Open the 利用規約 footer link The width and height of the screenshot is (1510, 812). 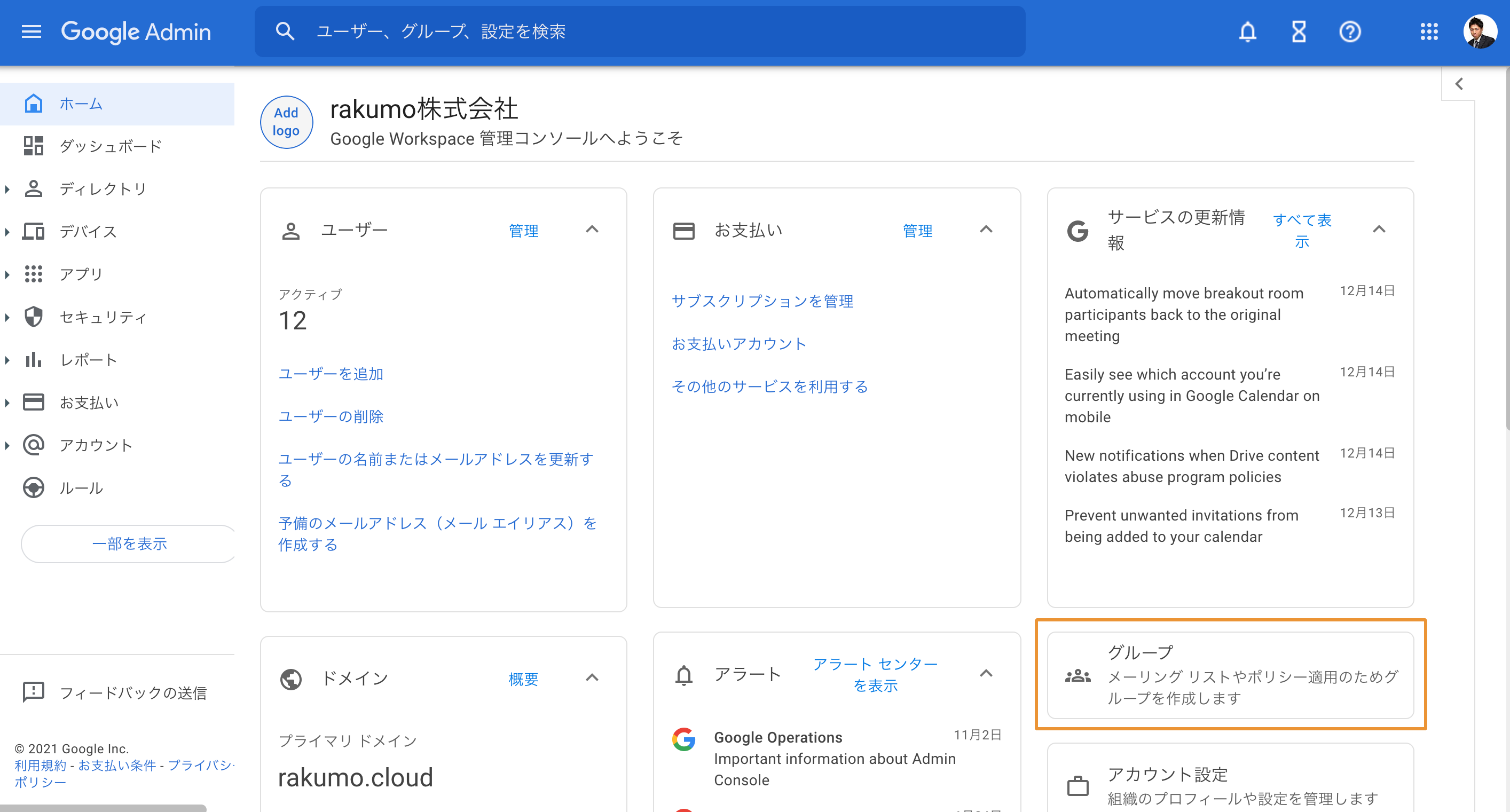pos(41,765)
